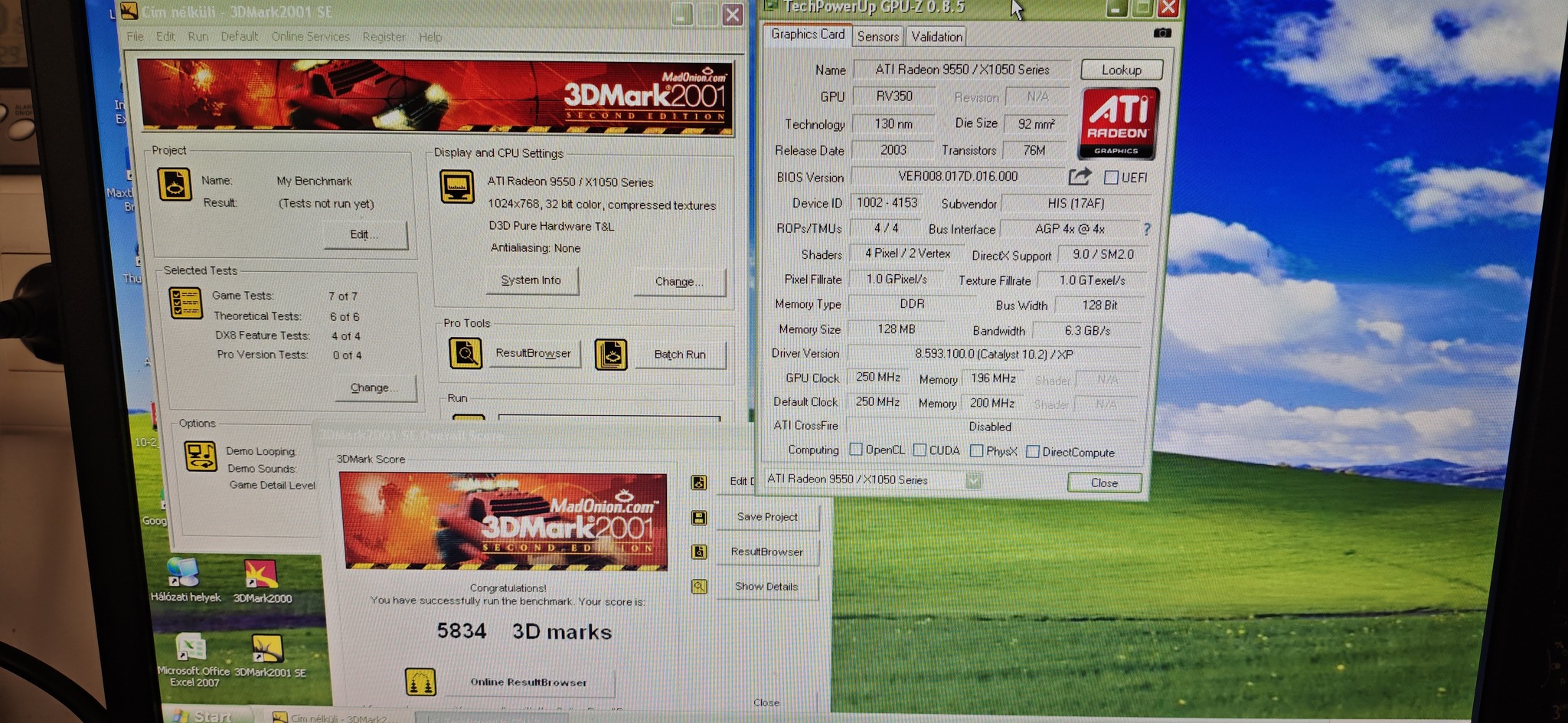
Task: Click the Subvendor value HIS (17AF)
Action: coord(1076,204)
